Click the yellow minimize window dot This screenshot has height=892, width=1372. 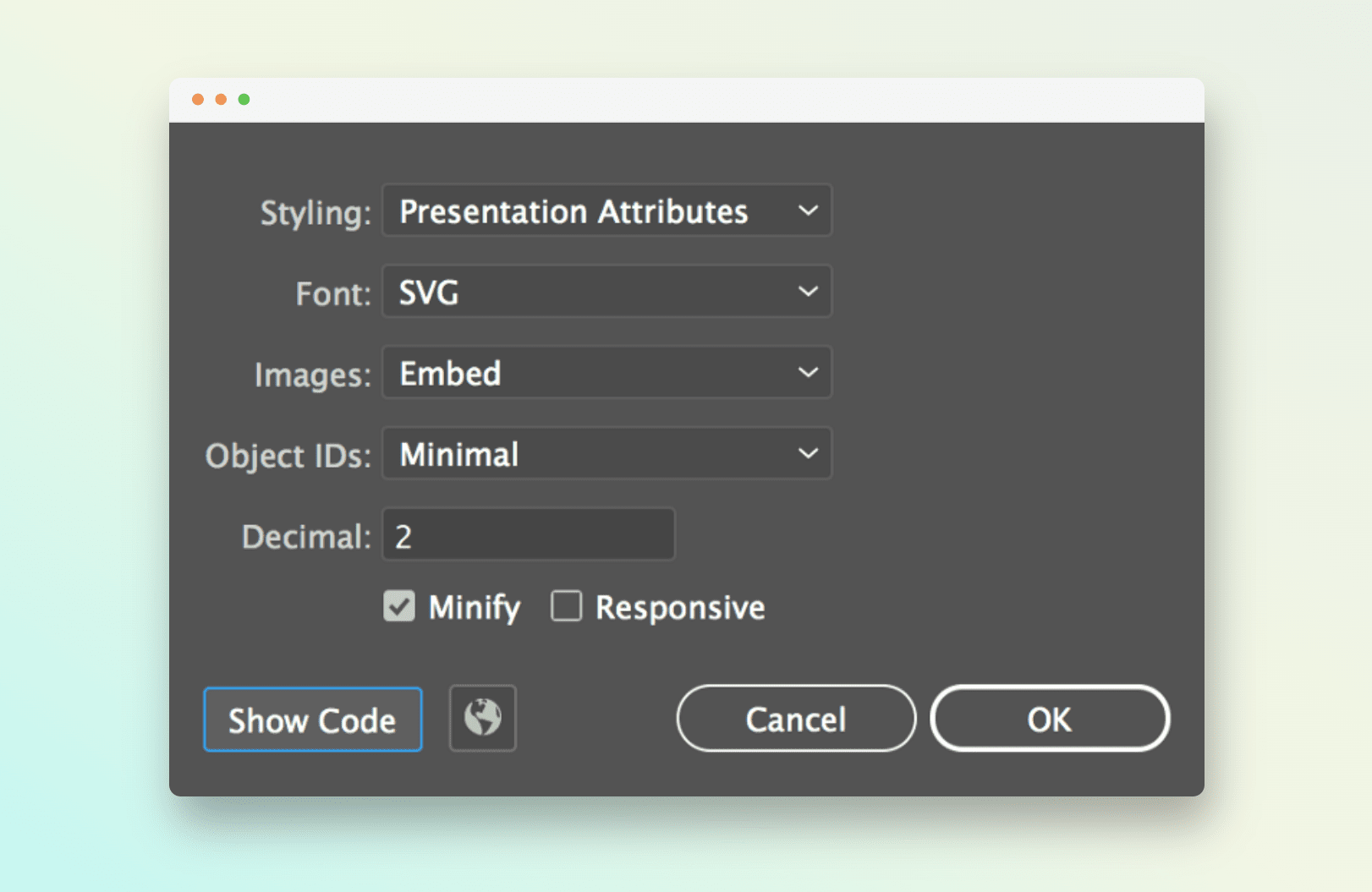221,100
